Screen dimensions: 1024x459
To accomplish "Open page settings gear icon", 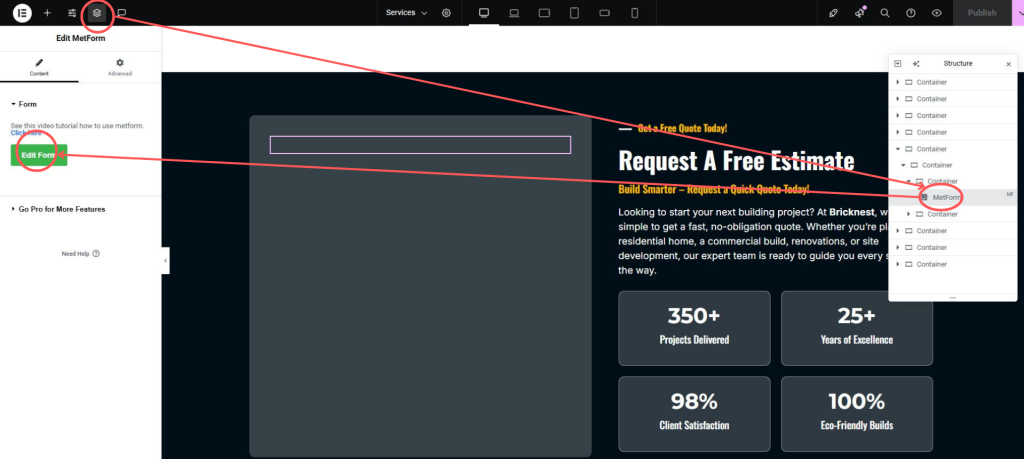I will tap(446, 13).
